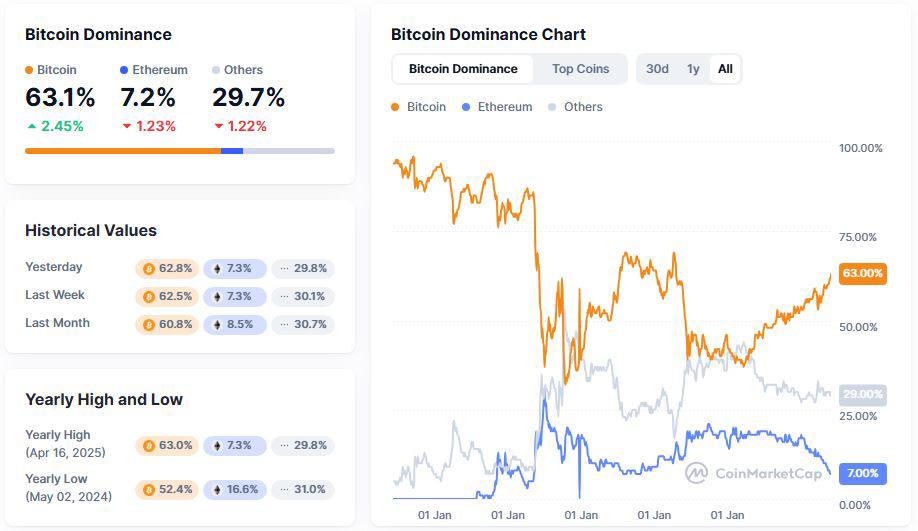Toggle Ethereum series in chart legend
The image size is (918, 531).
pyautogui.click(x=495, y=107)
